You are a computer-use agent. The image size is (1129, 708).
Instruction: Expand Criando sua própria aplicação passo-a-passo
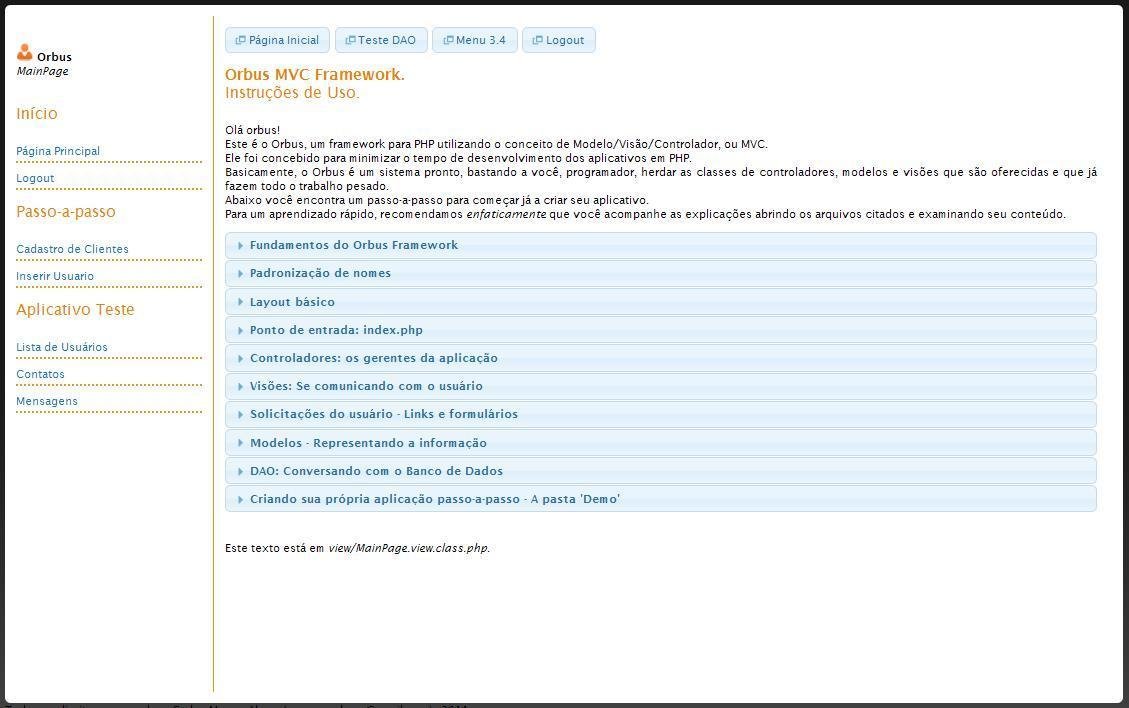point(434,498)
